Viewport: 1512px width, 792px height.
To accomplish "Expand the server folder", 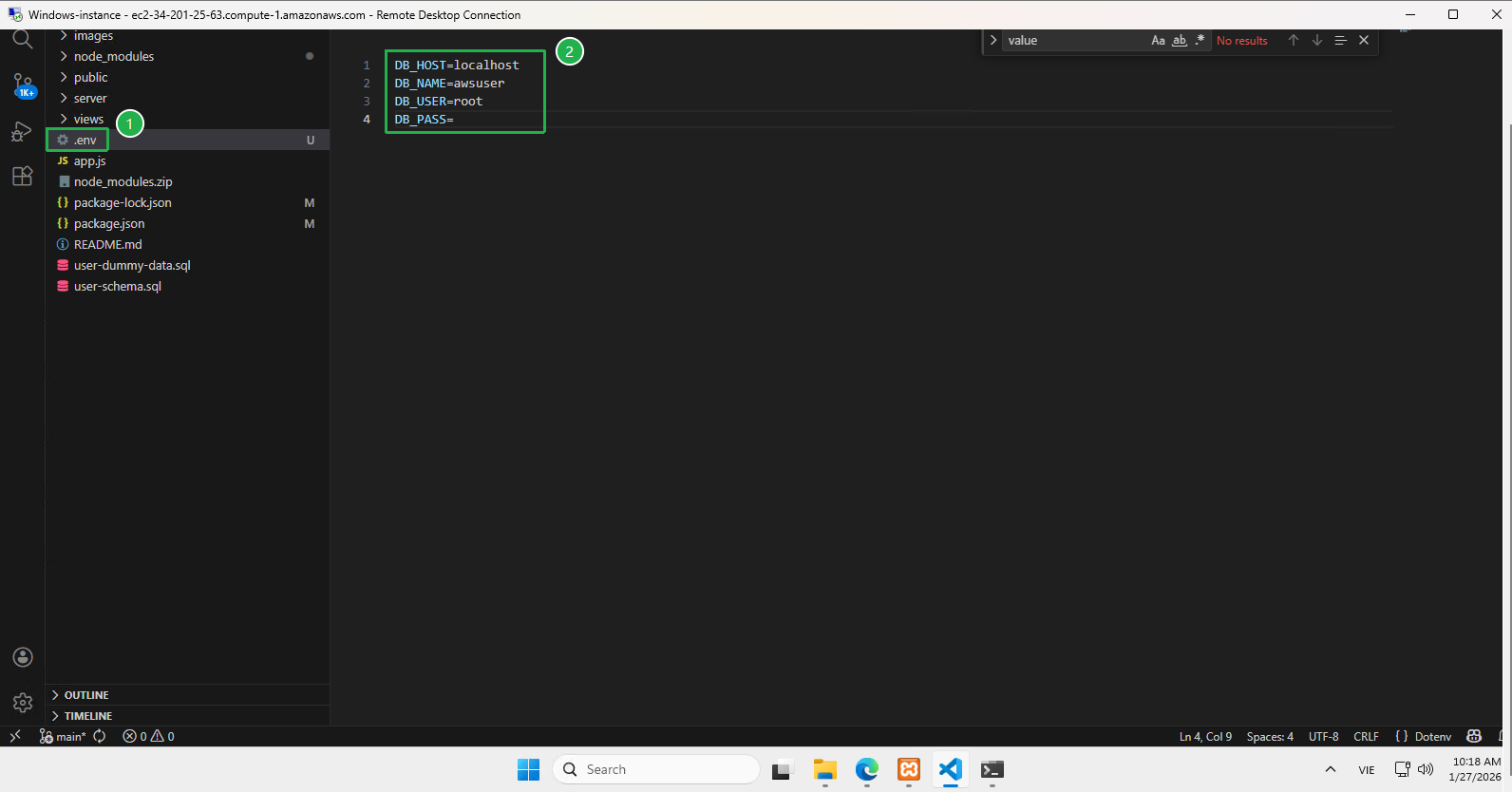I will pos(187,98).
